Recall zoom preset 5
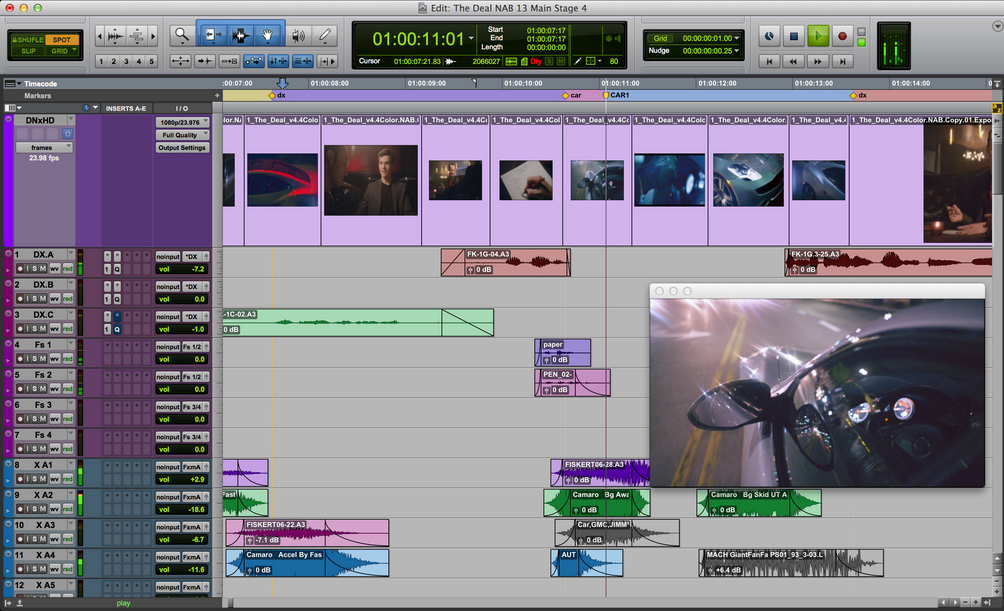Image resolution: width=1004 pixels, height=611 pixels. click(152, 61)
